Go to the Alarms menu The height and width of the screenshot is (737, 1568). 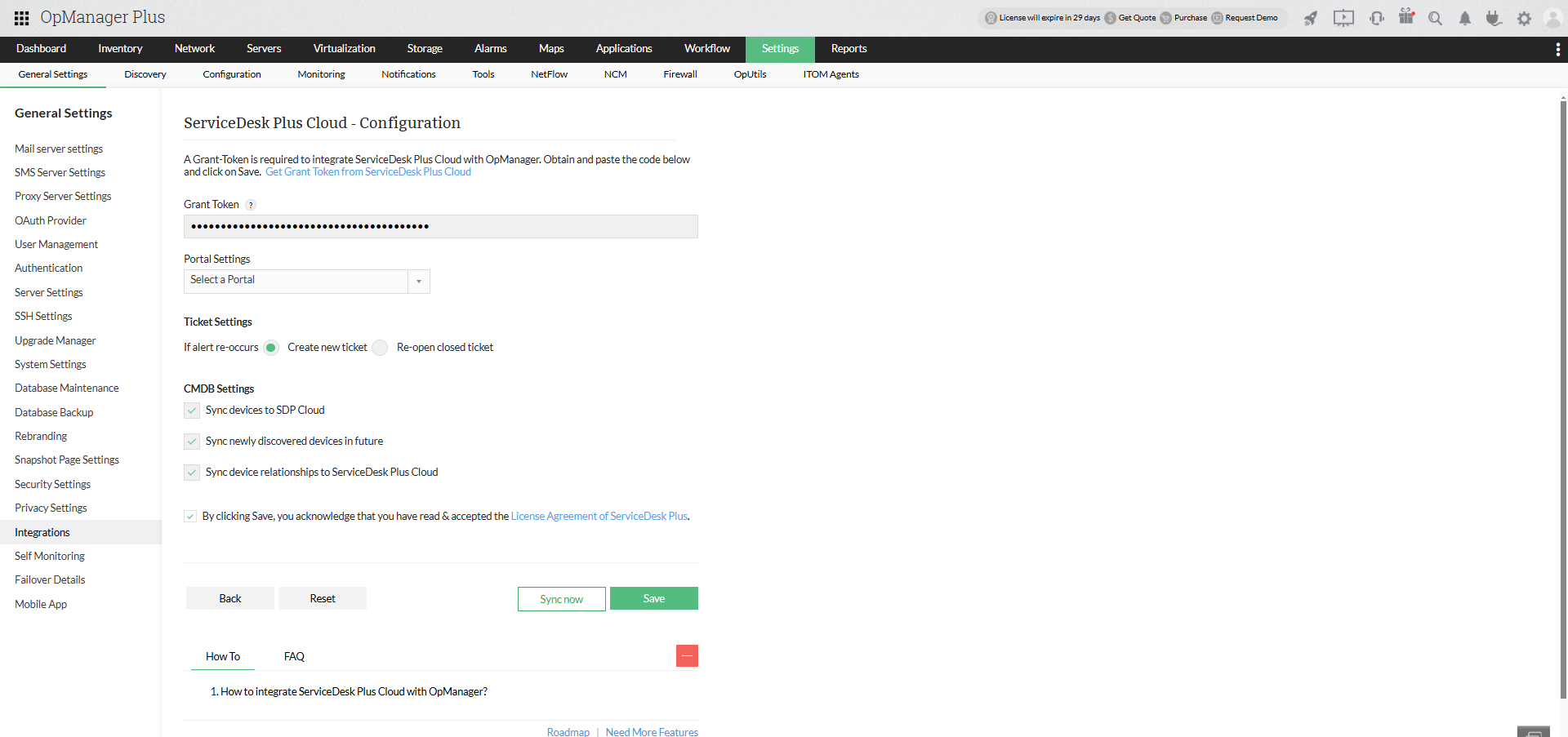point(490,49)
